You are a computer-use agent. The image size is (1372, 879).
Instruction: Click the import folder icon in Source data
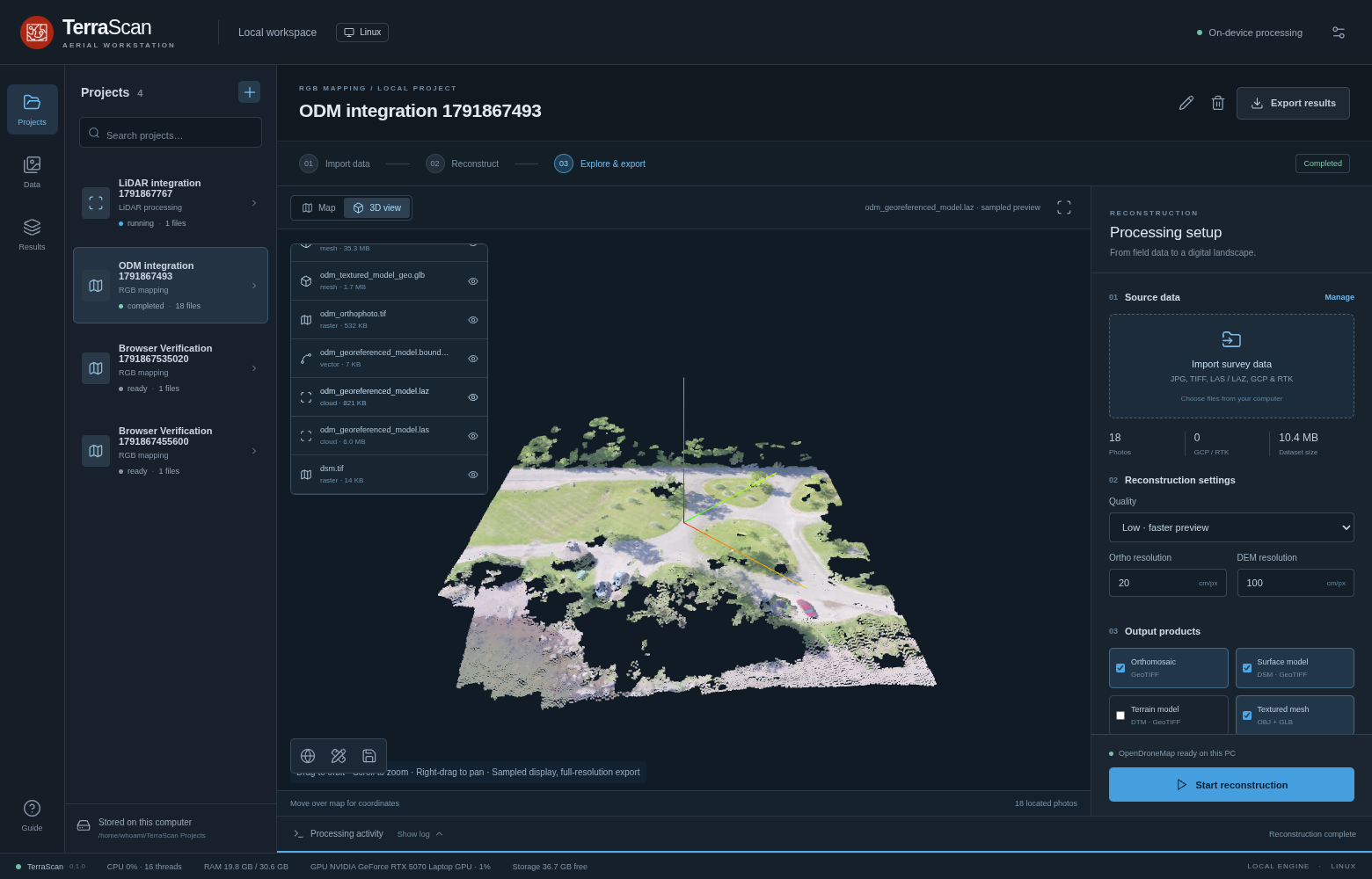[x=1231, y=339]
